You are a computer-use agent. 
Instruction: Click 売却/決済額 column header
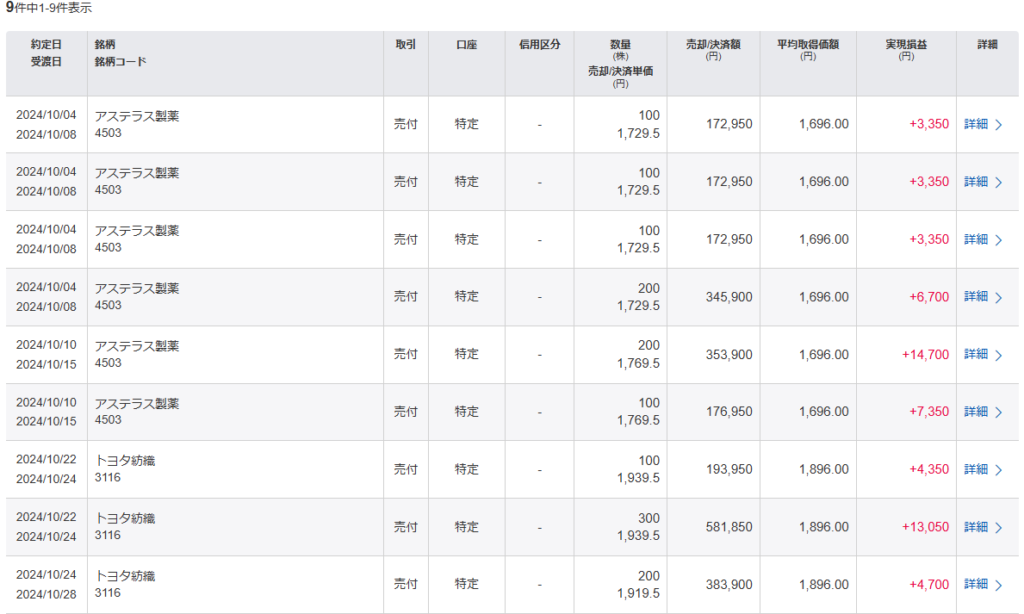click(713, 44)
